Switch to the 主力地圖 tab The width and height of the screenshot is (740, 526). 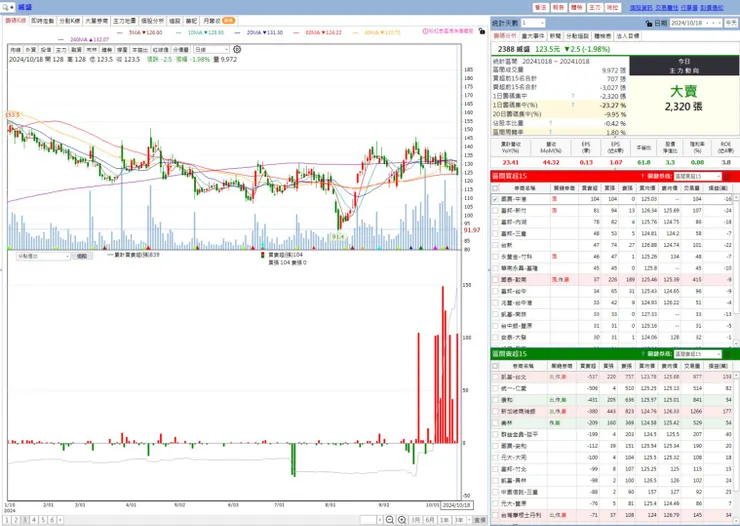(x=125, y=21)
